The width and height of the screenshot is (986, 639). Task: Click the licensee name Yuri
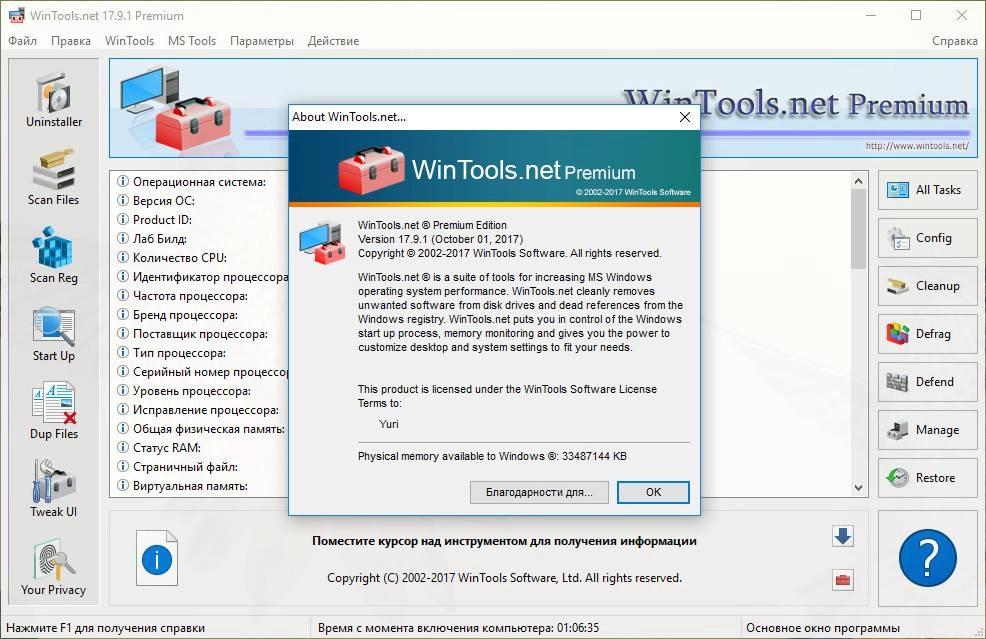tap(389, 424)
